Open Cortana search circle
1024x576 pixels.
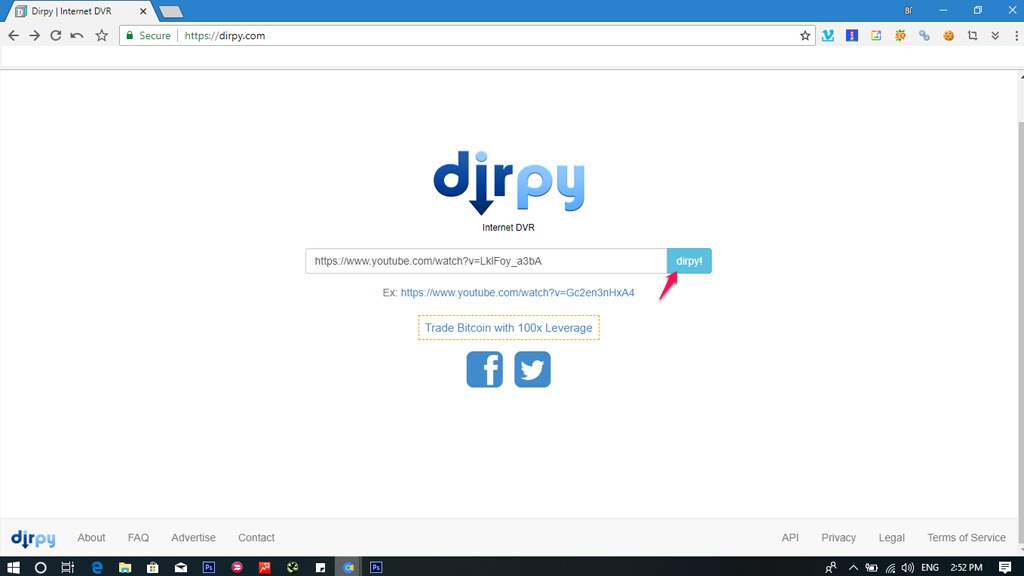coord(40,567)
